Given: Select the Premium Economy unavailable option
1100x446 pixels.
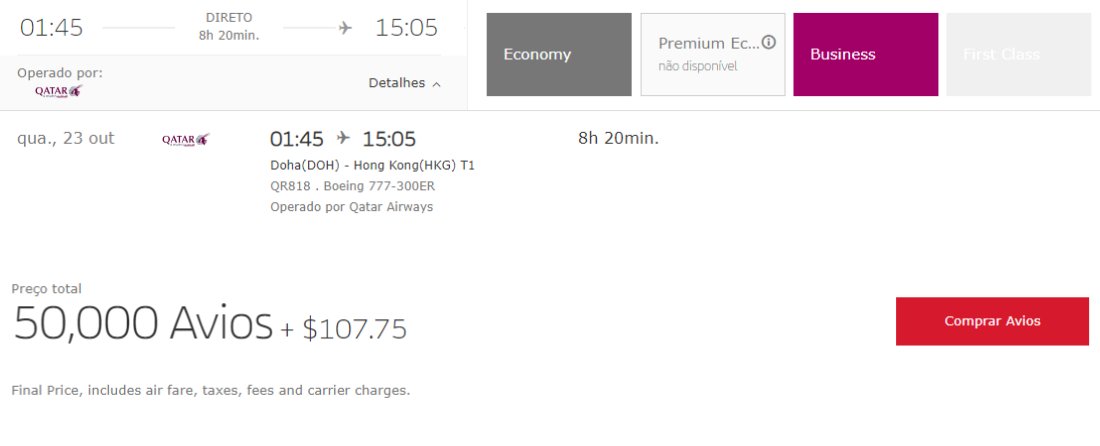Looking at the screenshot, I should [x=713, y=54].
